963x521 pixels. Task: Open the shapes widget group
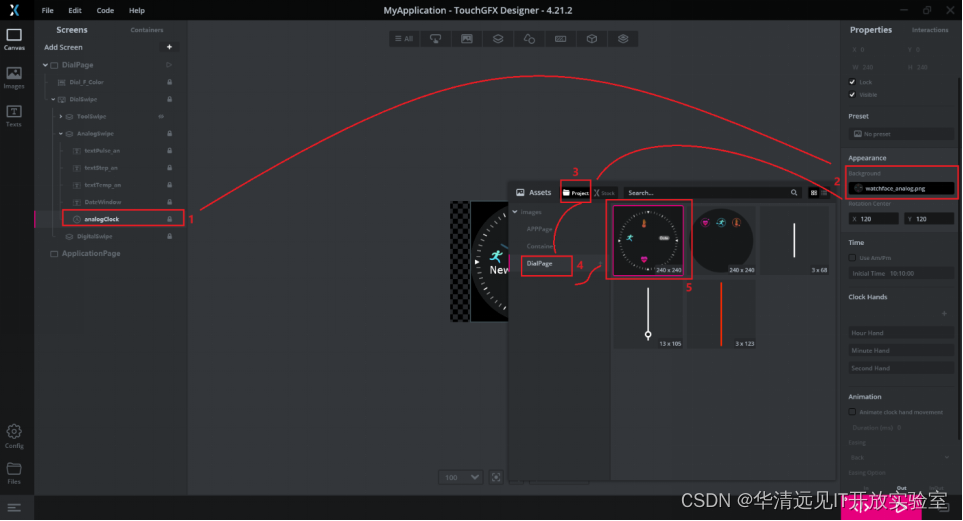click(529, 39)
